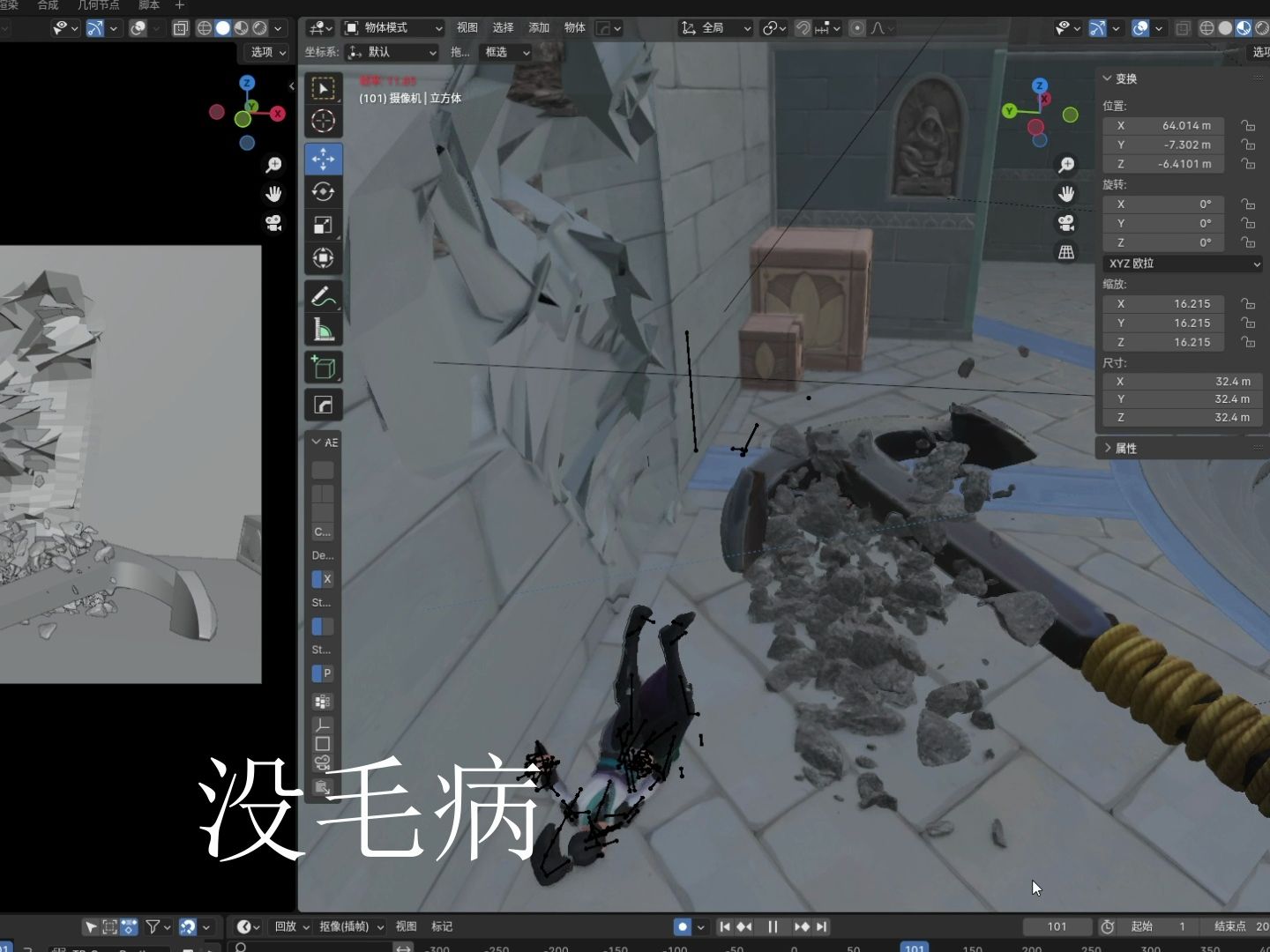Open the 物体模式 mode dropdown
The height and width of the screenshot is (952, 1270).
[x=393, y=28]
